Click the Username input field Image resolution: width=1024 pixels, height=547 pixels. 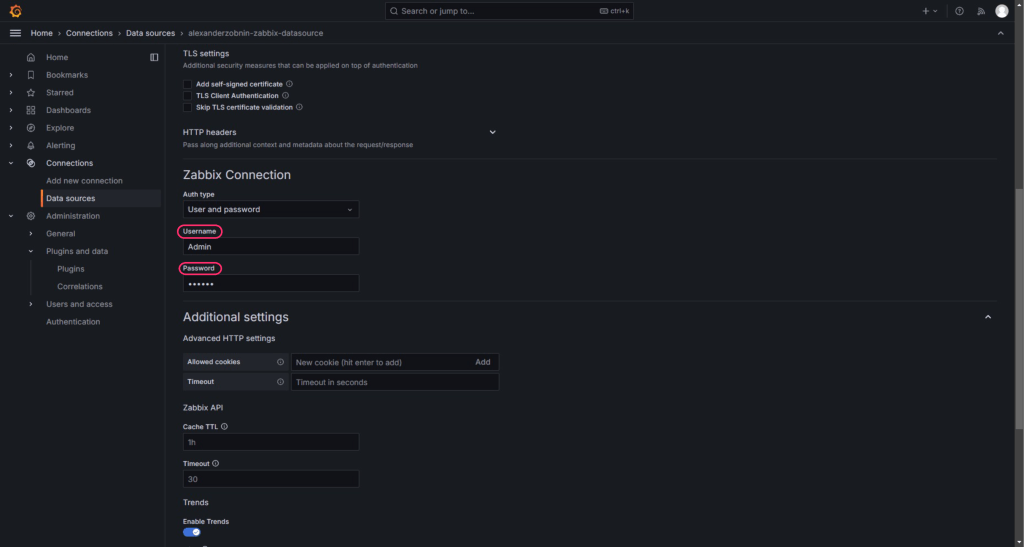[270, 246]
